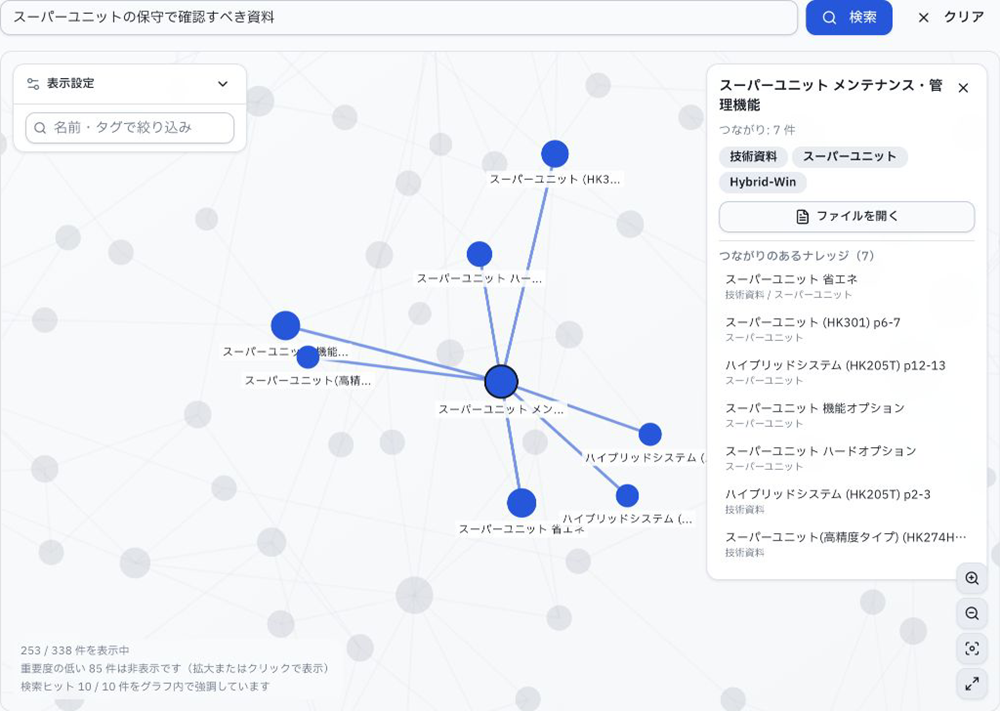Viewport: 1000px width, 711px height.
Task: Click the zoom out magnifier icon
Action: [x=972, y=613]
